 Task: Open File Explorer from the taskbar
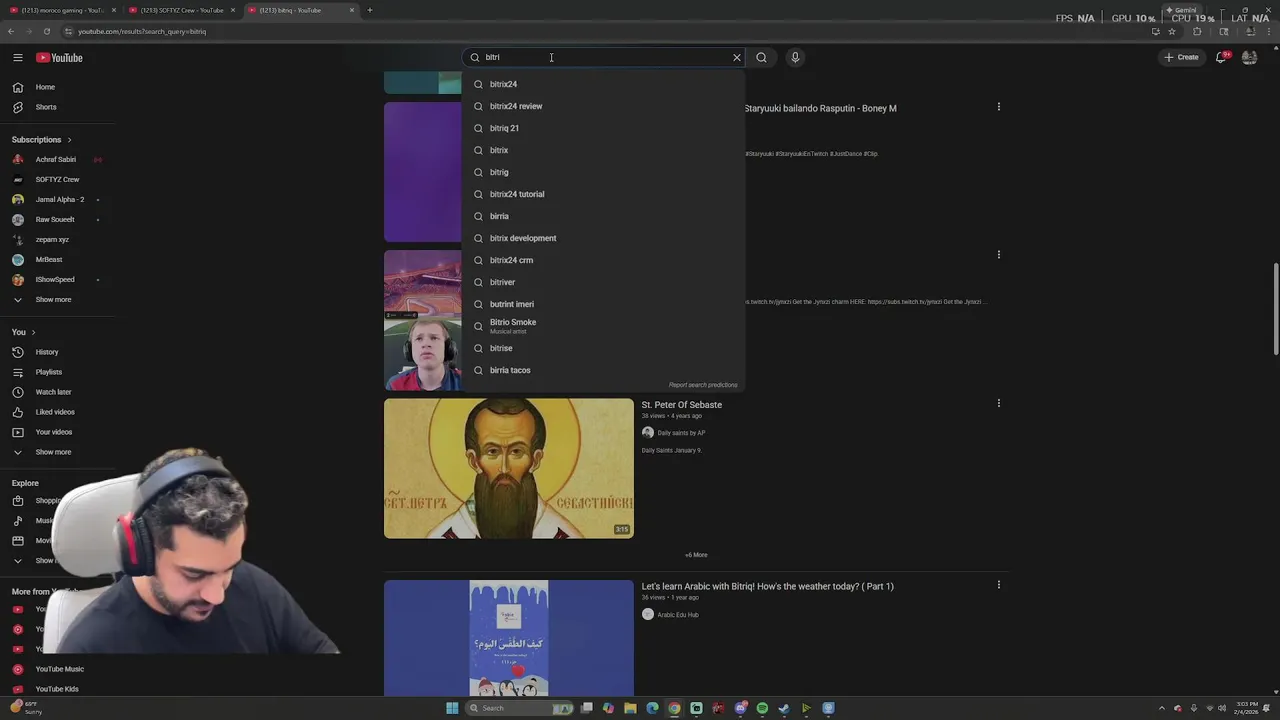click(x=630, y=708)
